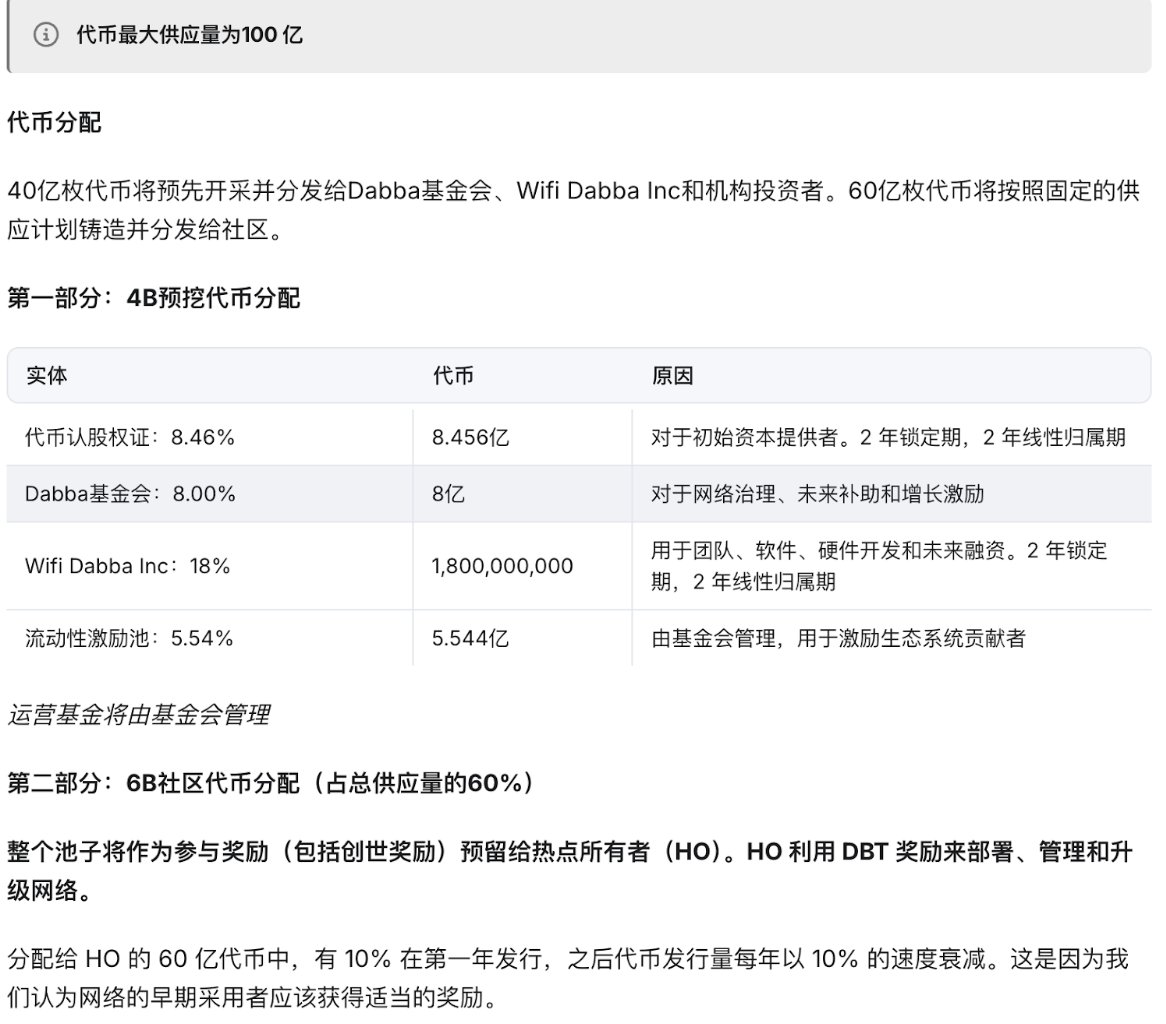Click the paragraph starting '40亿枚代币将预先开采'
The image size is (1166, 1024).
(x=573, y=210)
